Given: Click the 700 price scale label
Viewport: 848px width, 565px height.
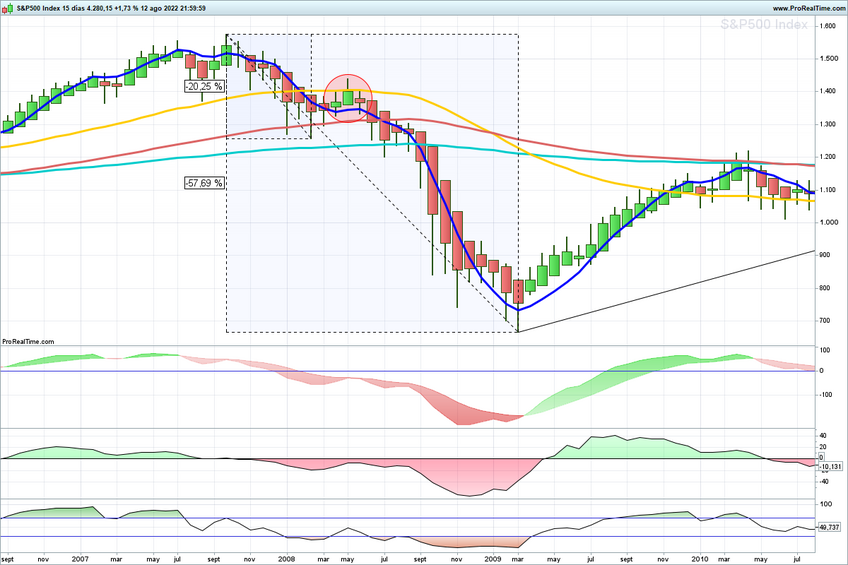Looking at the screenshot, I should pyautogui.click(x=825, y=321).
